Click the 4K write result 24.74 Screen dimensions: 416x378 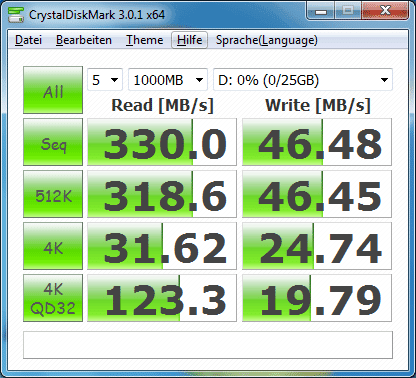[317, 246]
